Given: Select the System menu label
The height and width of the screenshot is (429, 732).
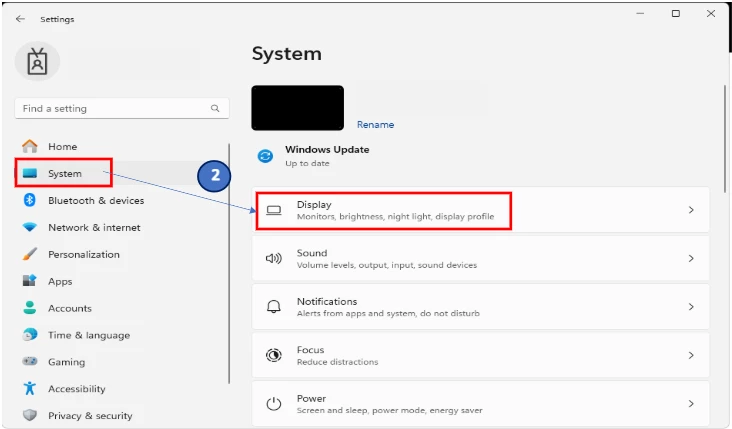Looking at the screenshot, I should tap(65, 174).
